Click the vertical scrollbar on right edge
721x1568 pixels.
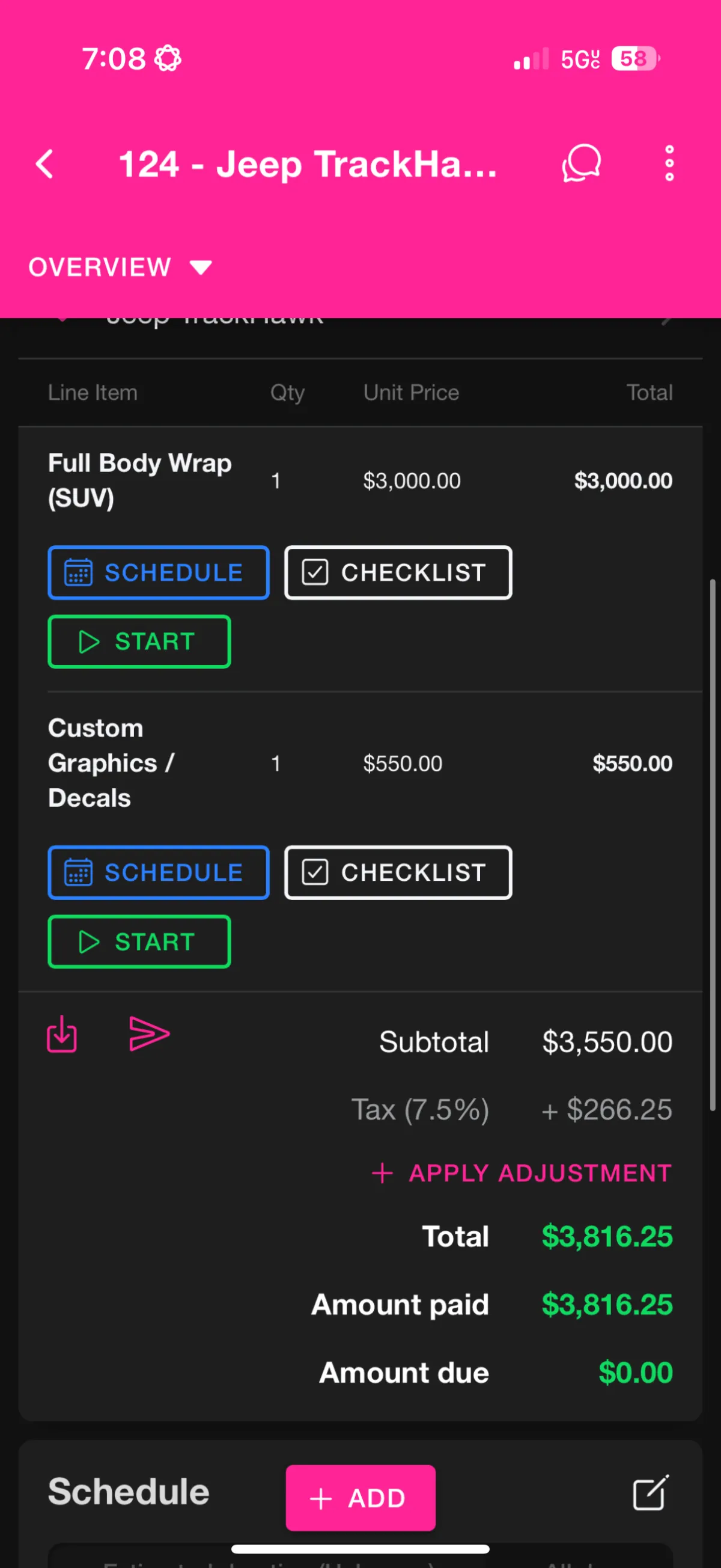712,846
